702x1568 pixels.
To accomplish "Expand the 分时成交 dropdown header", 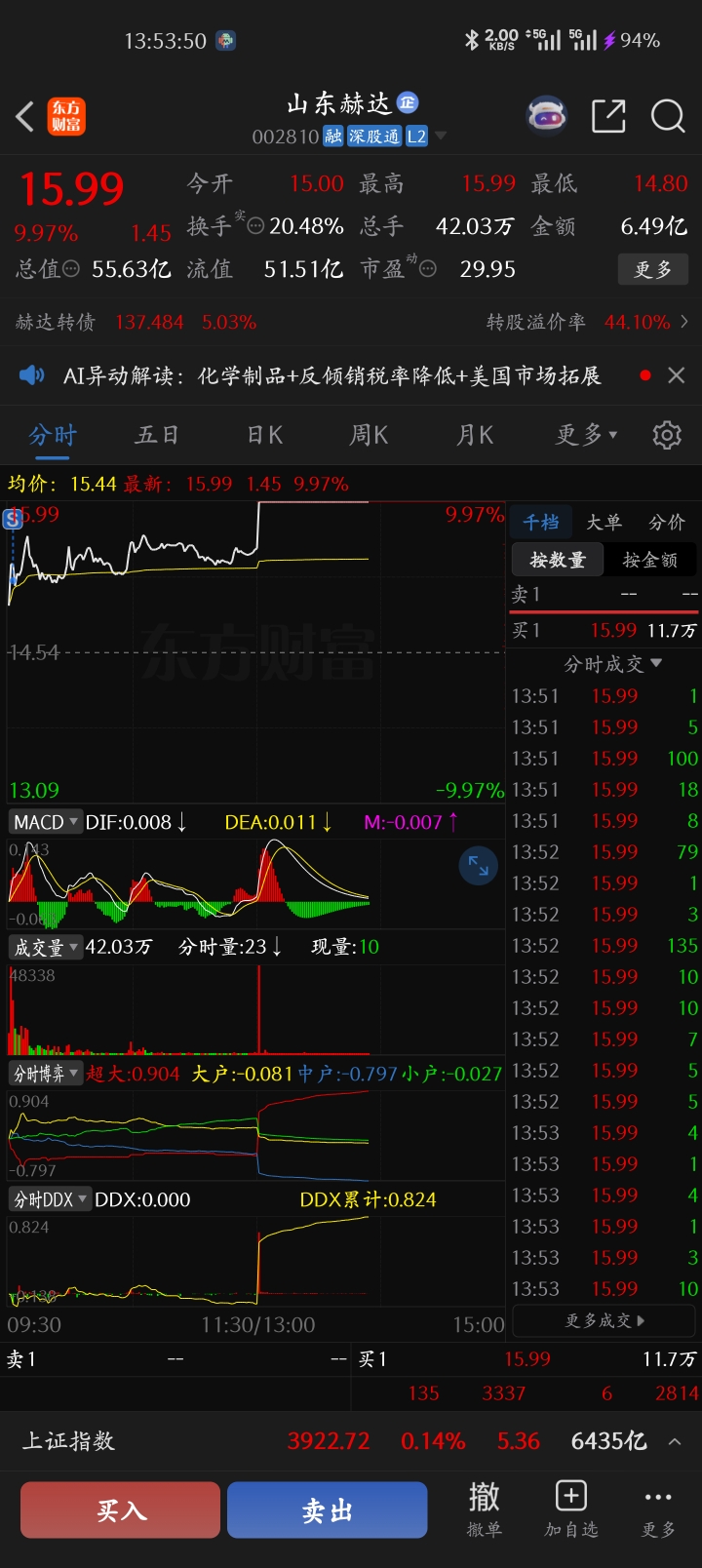I will coord(613,664).
